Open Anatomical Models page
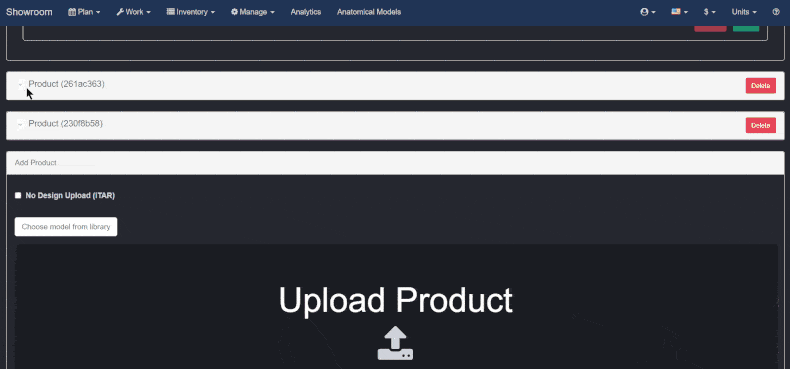This screenshot has width=790, height=369. (x=369, y=12)
